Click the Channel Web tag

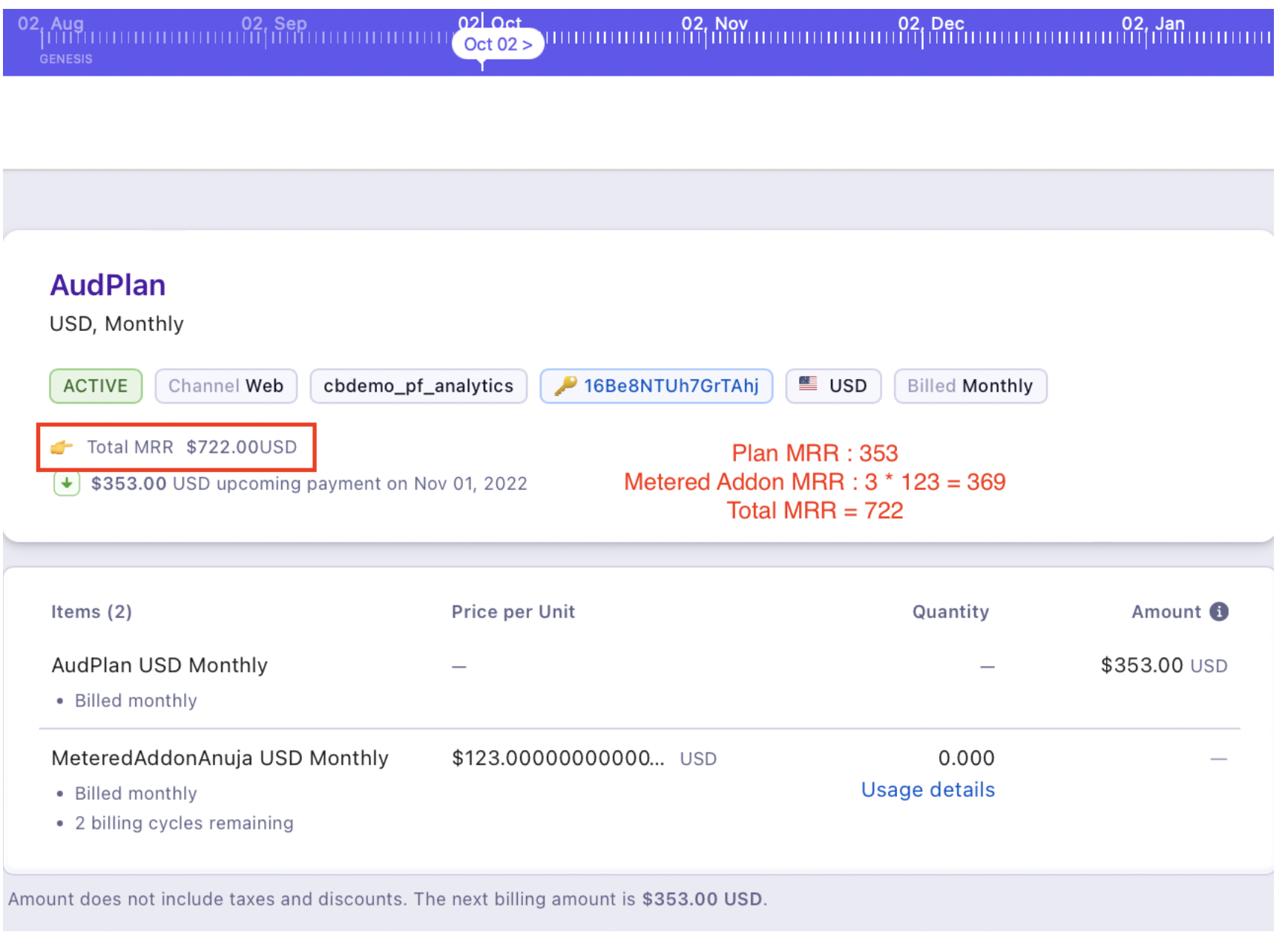[x=226, y=386]
